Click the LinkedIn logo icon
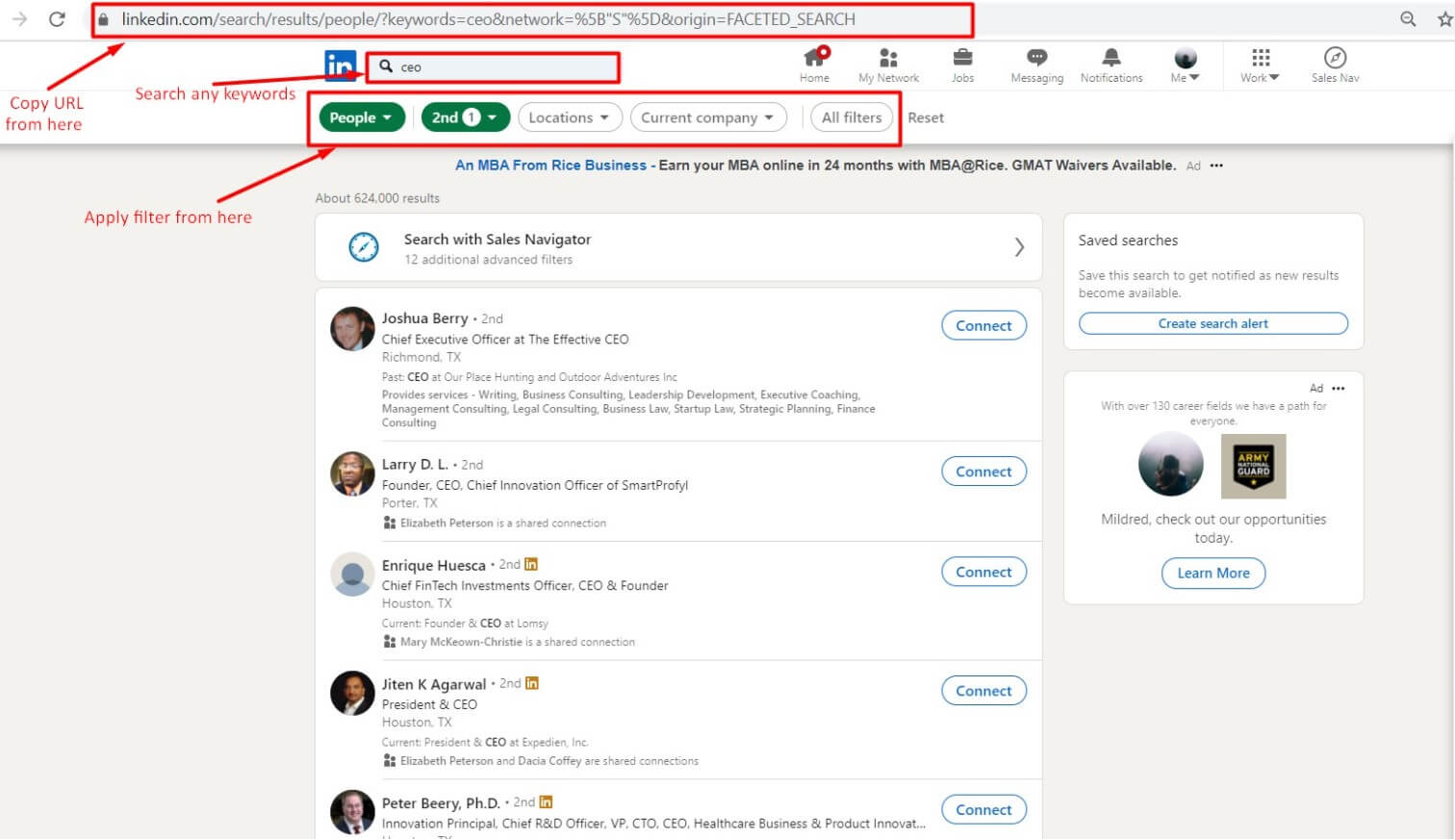The image size is (1455, 840). [341, 65]
